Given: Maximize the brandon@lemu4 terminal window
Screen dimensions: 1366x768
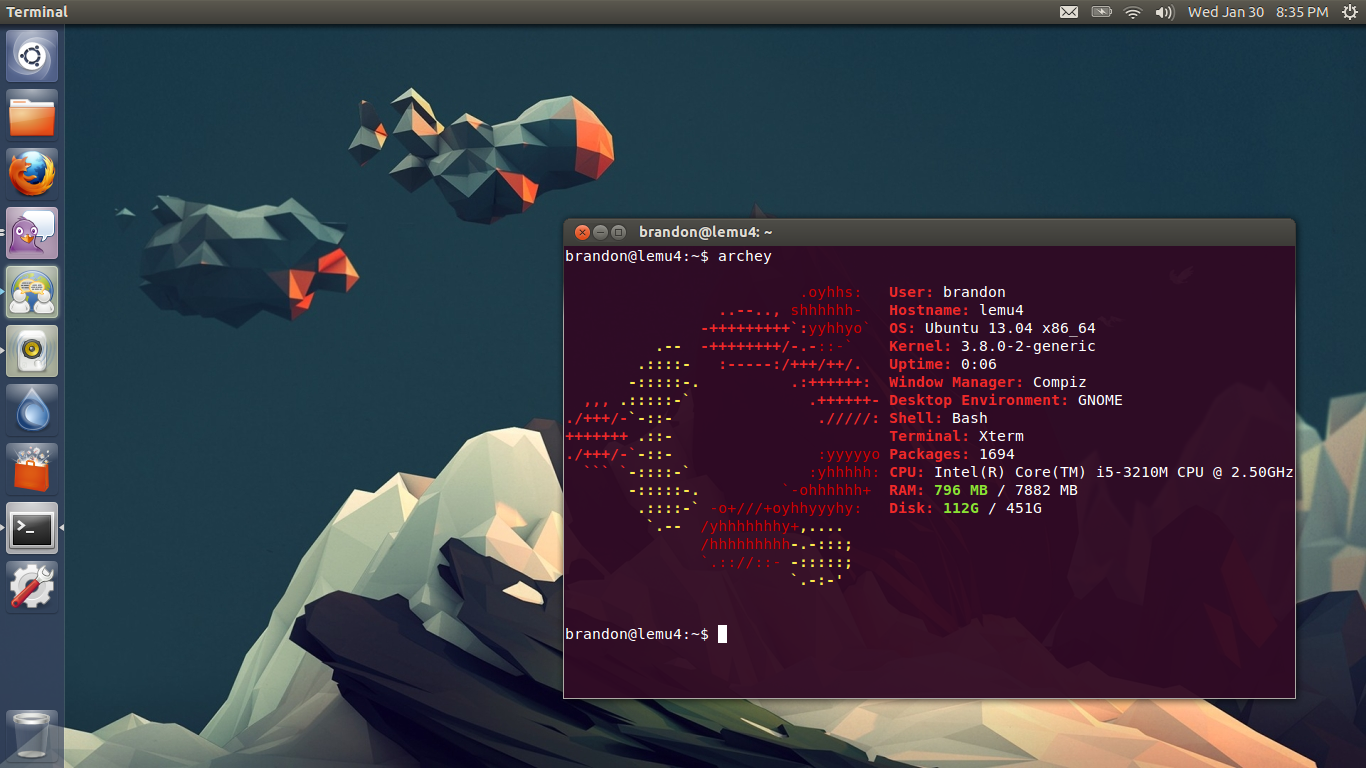Looking at the screenshot, I should click(618, 231).
